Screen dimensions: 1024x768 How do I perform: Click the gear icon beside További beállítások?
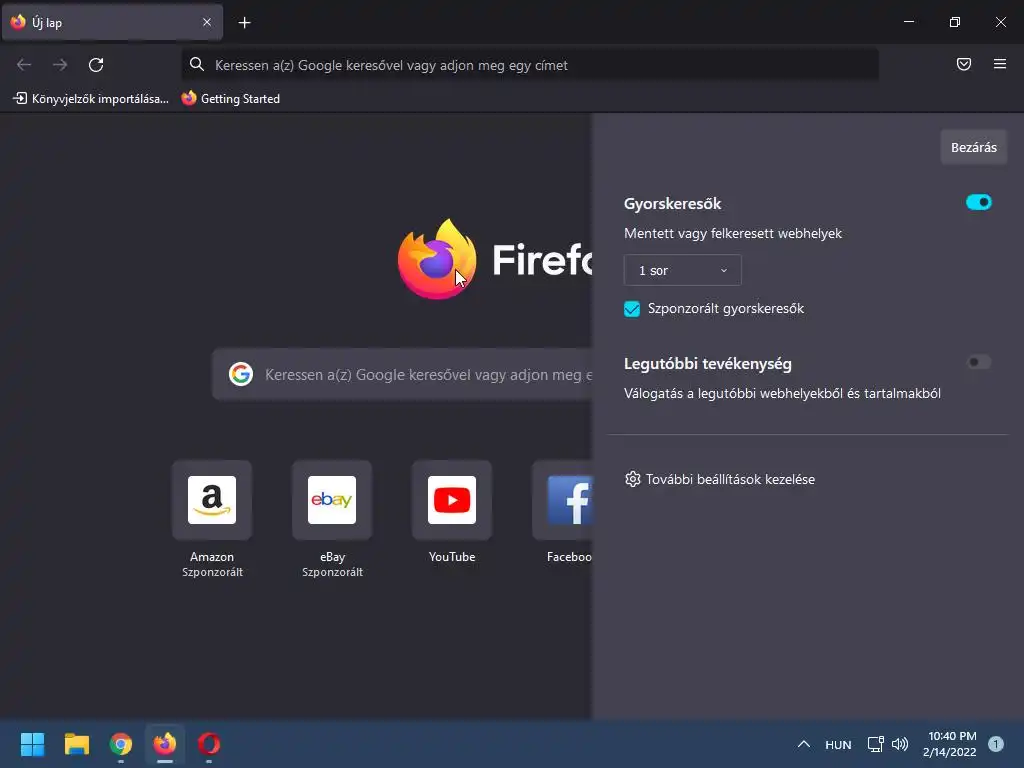633,479
